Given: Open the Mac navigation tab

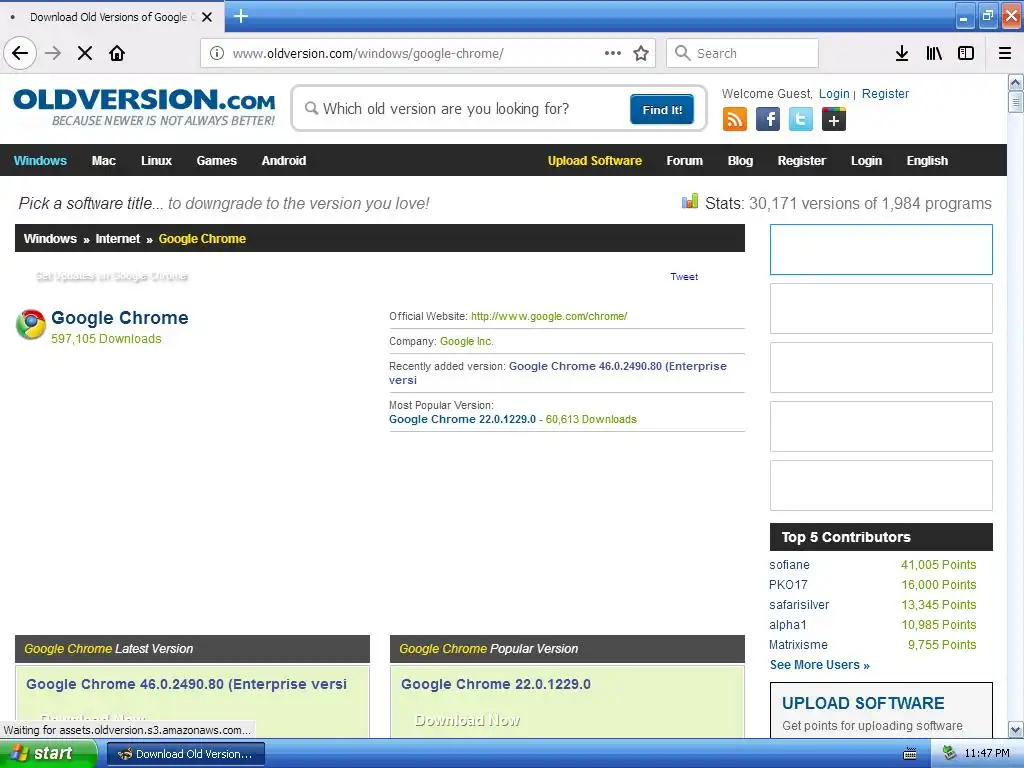Looking at the screenshot, I should click(104, 161).
